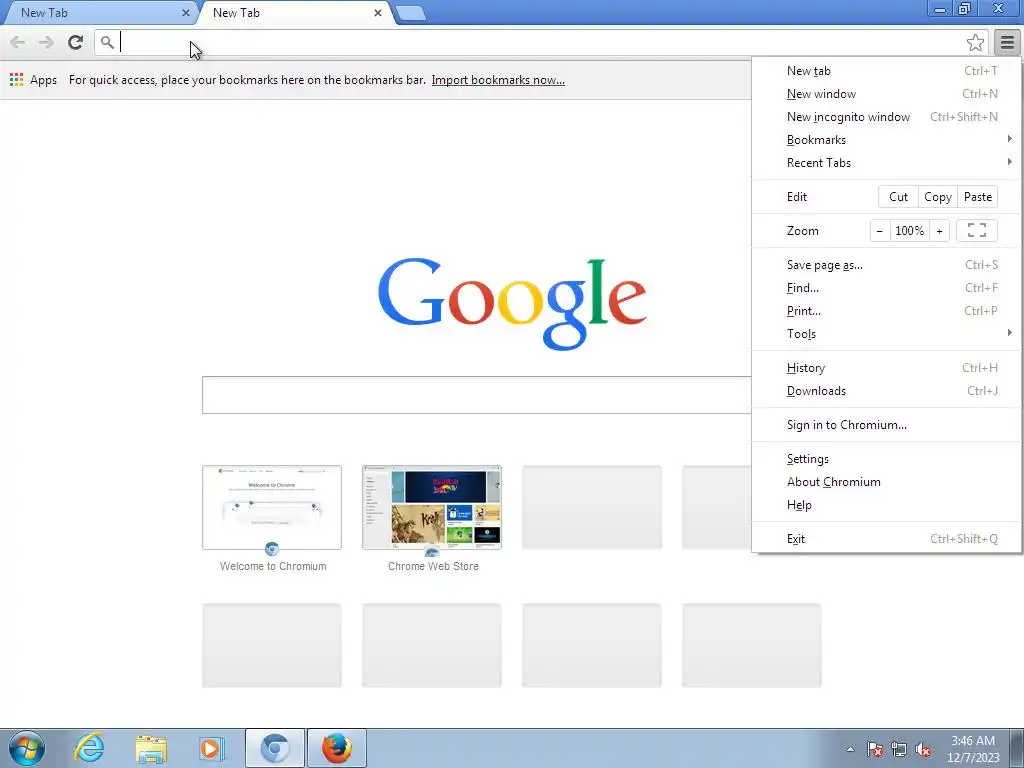The width and height of the screenshot is (1024, 768).
Task: Open the Chrome Web Store thumbnail
Action: pos(432,507)
